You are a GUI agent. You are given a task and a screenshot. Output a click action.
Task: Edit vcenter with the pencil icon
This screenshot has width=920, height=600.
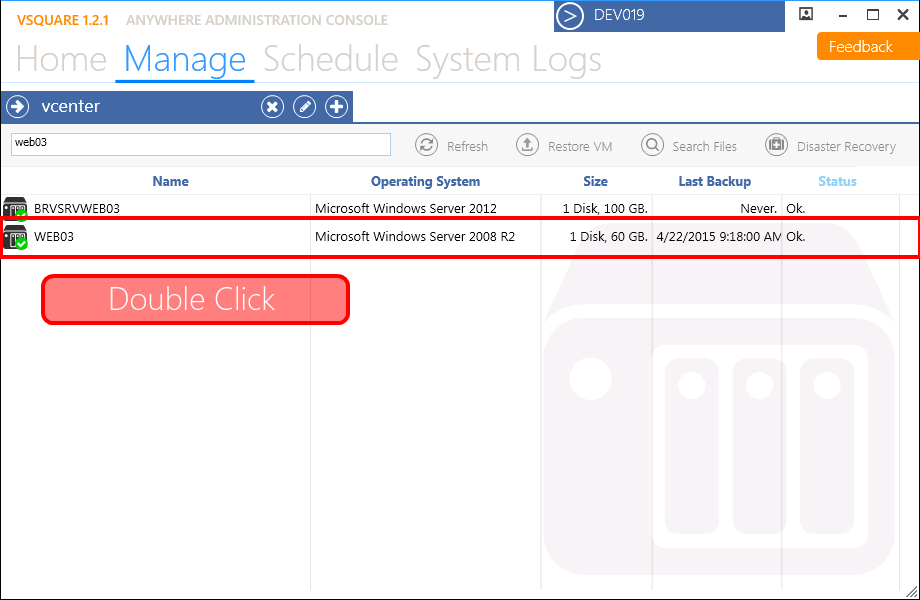[305, 107]
